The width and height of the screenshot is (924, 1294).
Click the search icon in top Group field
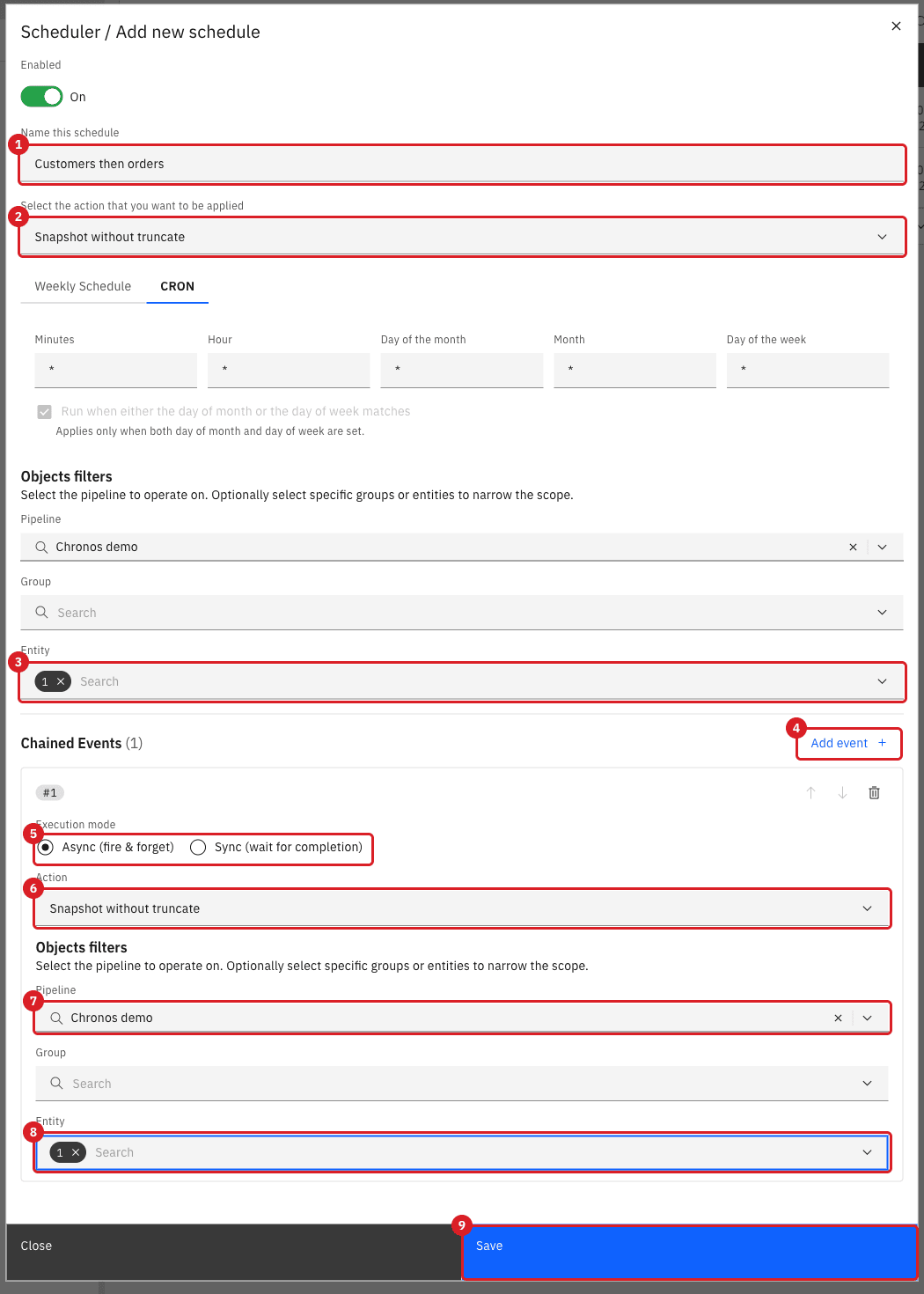tap(41, 612)
